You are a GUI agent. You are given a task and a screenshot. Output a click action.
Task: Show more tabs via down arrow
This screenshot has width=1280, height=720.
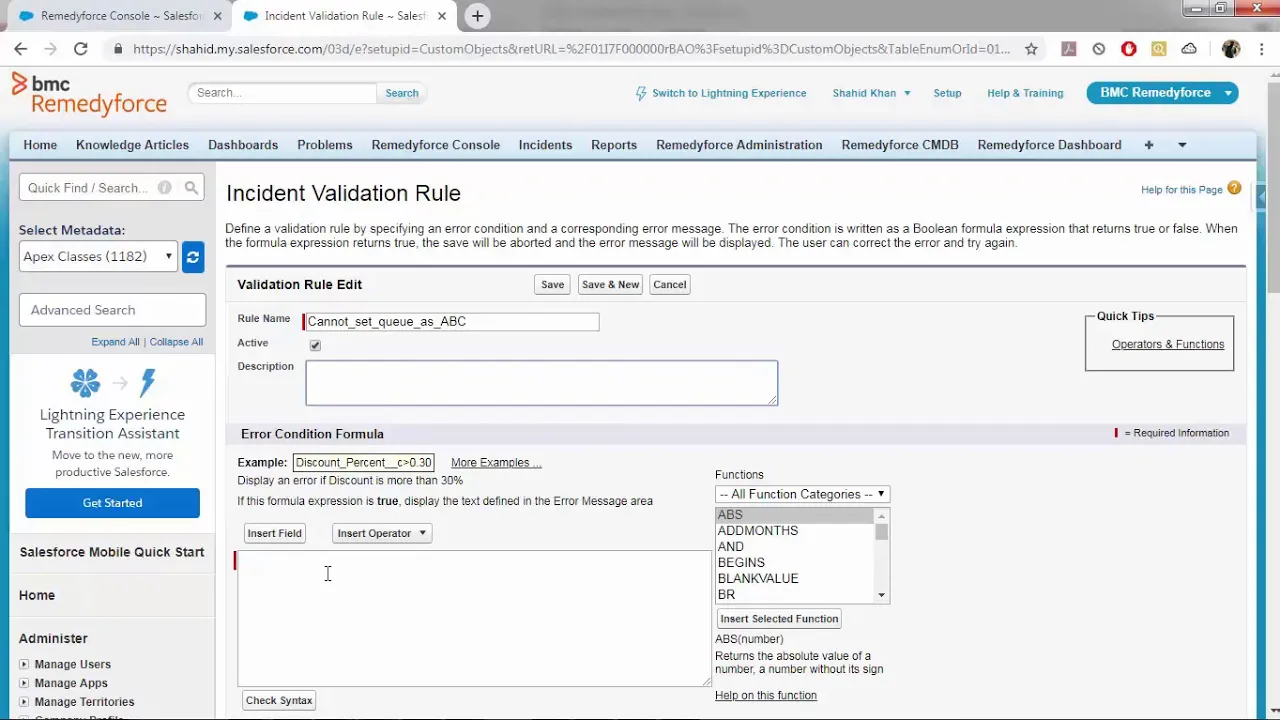point(1182,145)
